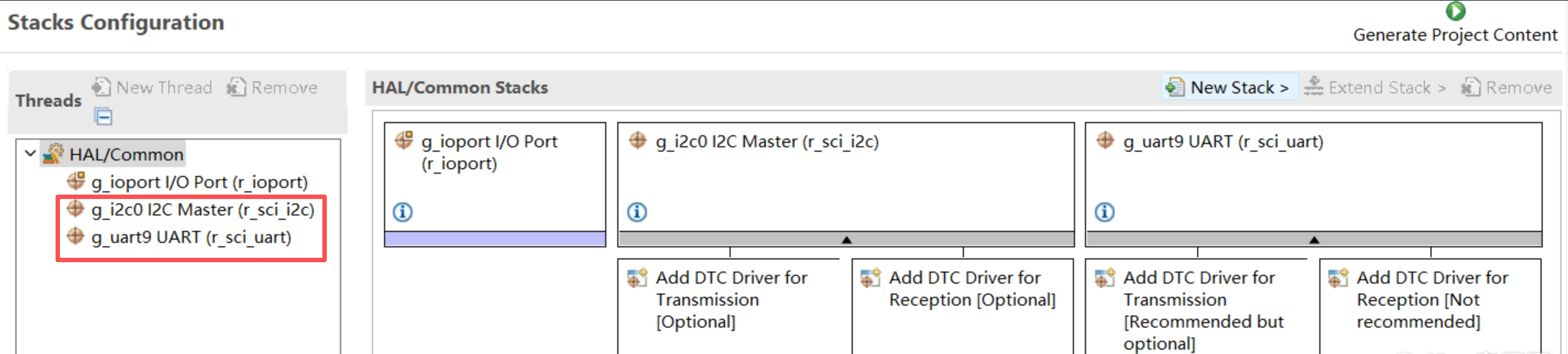This screenshot has width=1568, height=354.
Task: Add DTC Driver for I2C Transmission [Optional]
Action: click(x=729, y=307)
